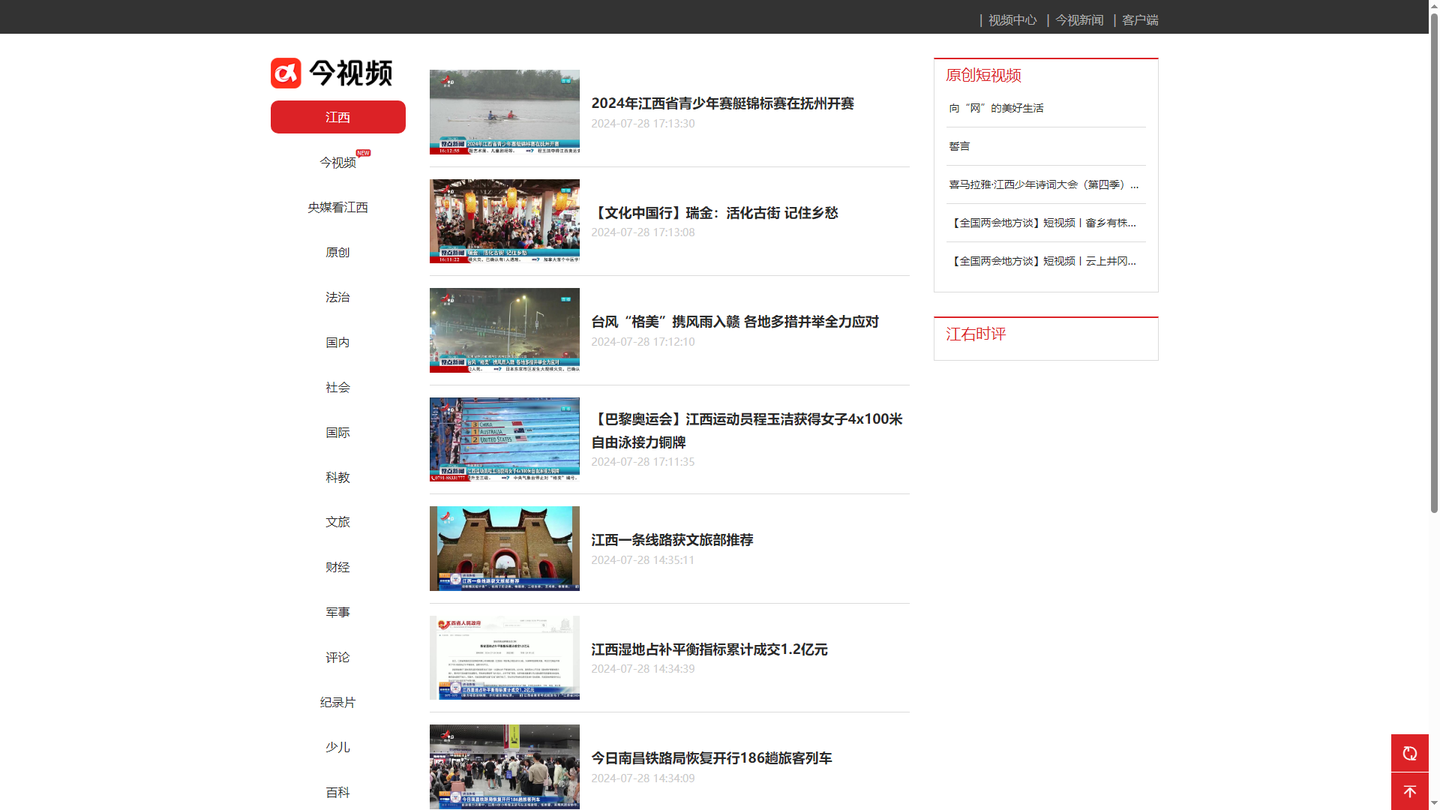Open the 今视频 sidebar item
This screenshot has width=1440, height=810.
pyautogui.click(x=338, y=162)
